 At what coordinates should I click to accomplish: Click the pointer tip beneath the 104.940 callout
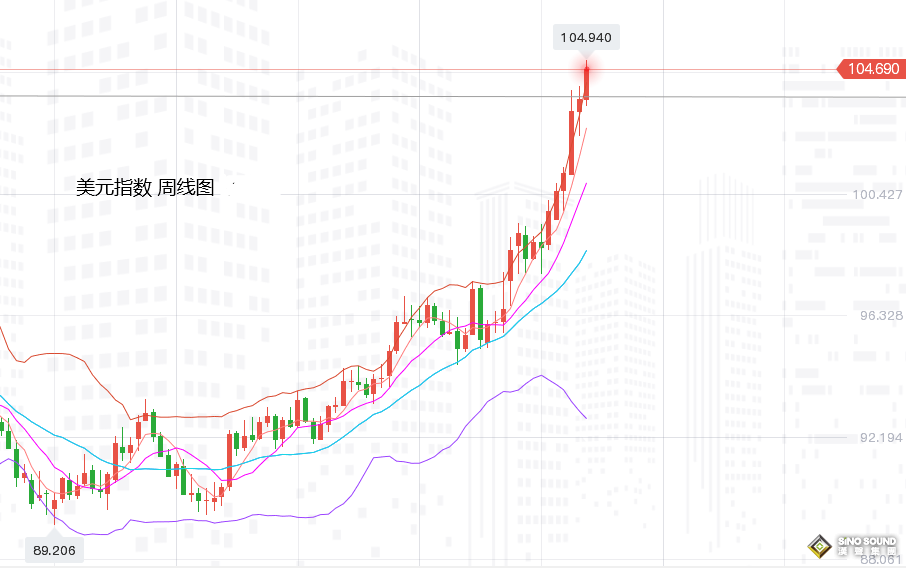tap(587, 56)
